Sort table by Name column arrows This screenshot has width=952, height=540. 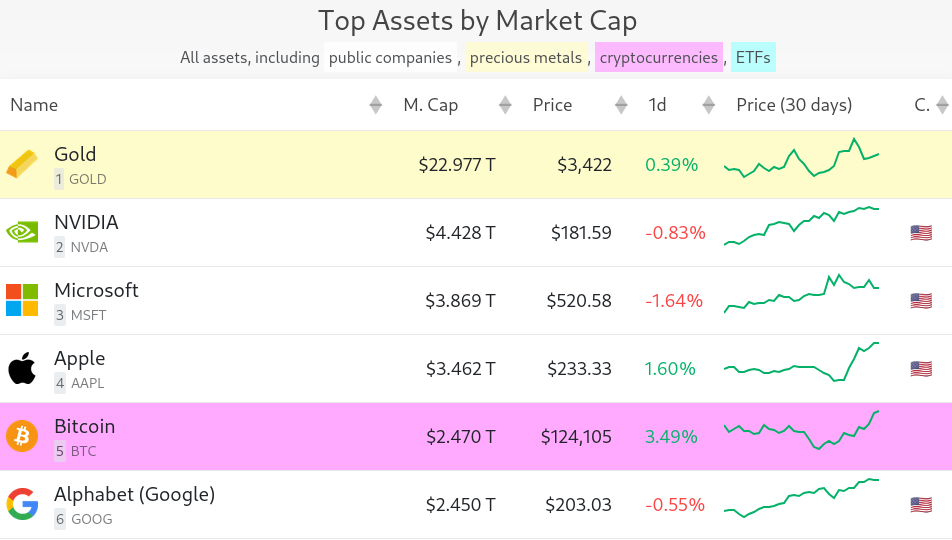coord(375,105)
